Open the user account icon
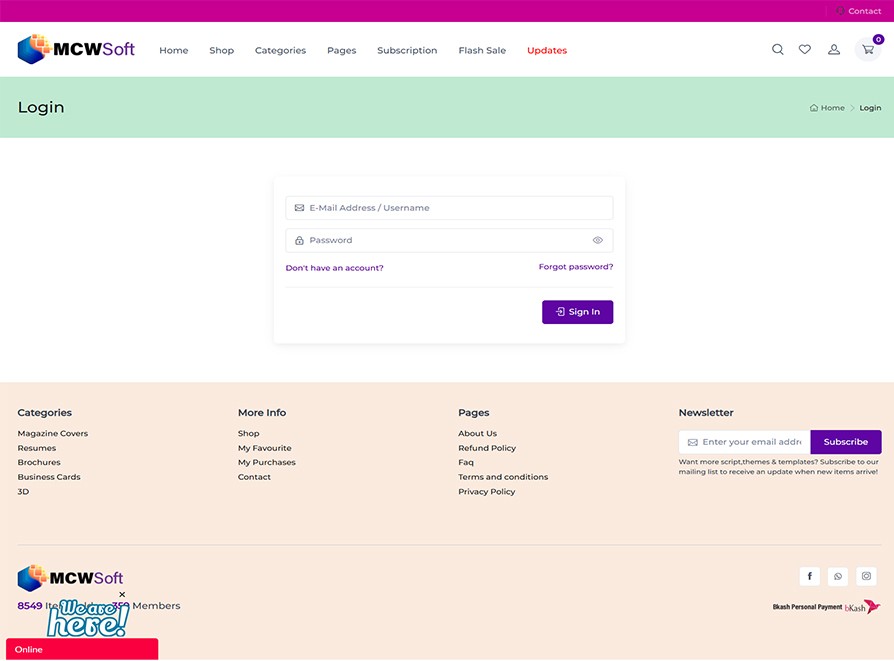Screen dimensions: 894x661 tap(834, 50)
